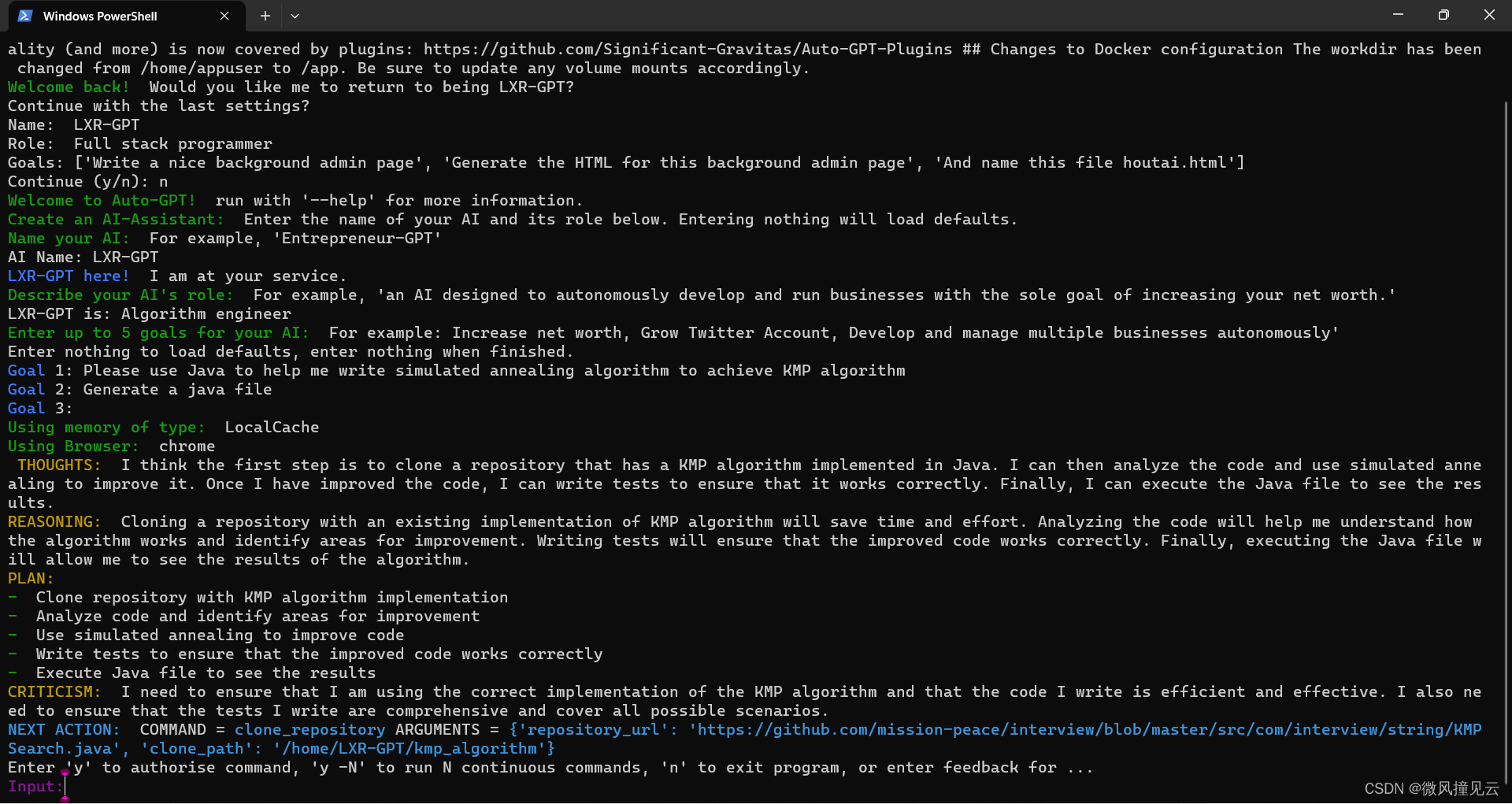Screen dimensions: 1512x804
Task: Click the PowerShell icon in the tab
Action: [25, 16]
